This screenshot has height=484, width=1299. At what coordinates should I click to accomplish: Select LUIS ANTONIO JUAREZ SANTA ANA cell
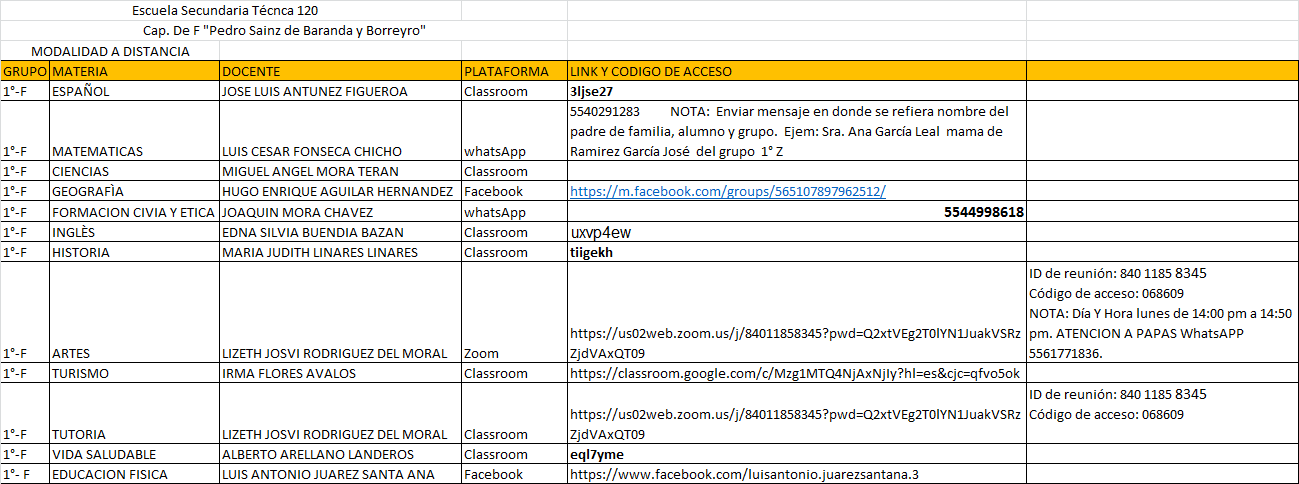coord(340,474)
